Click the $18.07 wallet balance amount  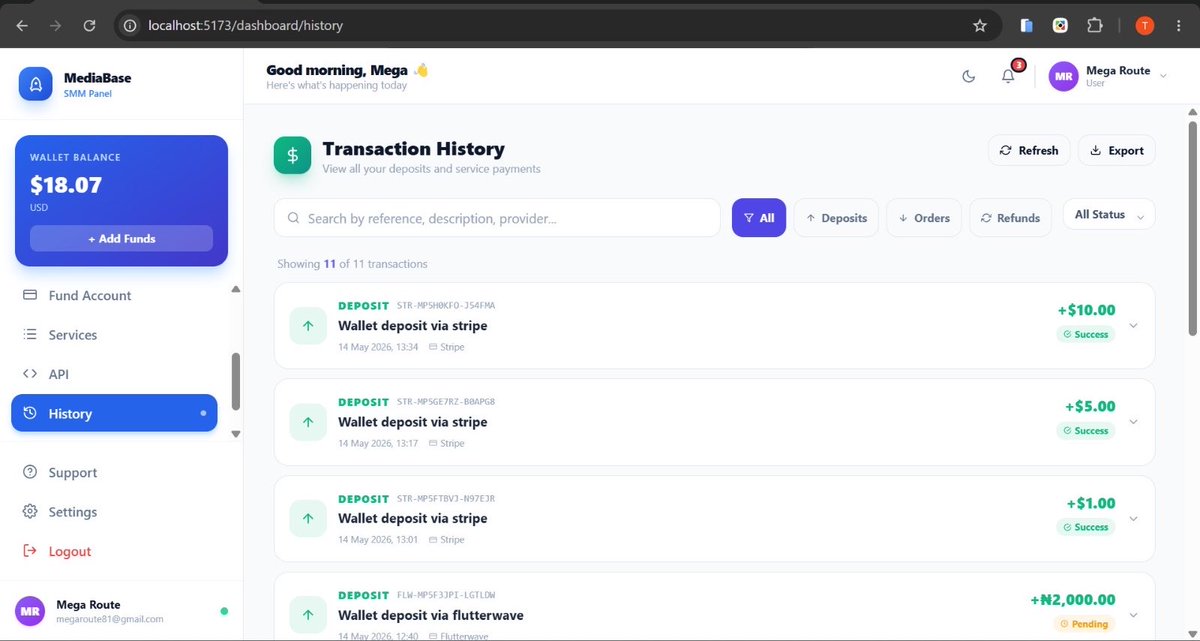pos(66,185)
